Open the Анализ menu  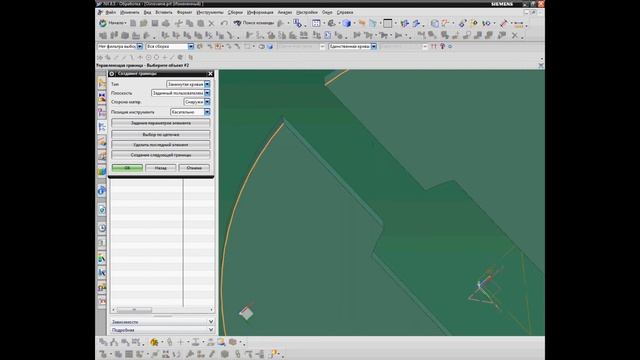[284, 13]
